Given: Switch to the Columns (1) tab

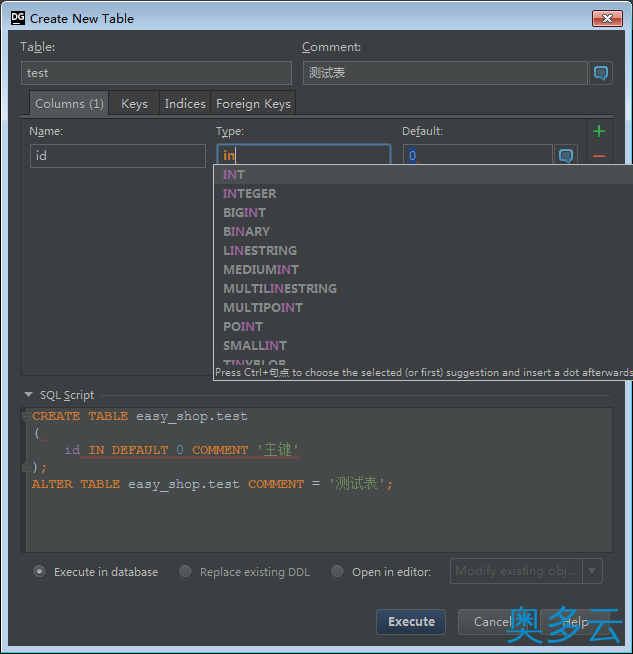Looking at the screenshot, I should pos(69,103).
